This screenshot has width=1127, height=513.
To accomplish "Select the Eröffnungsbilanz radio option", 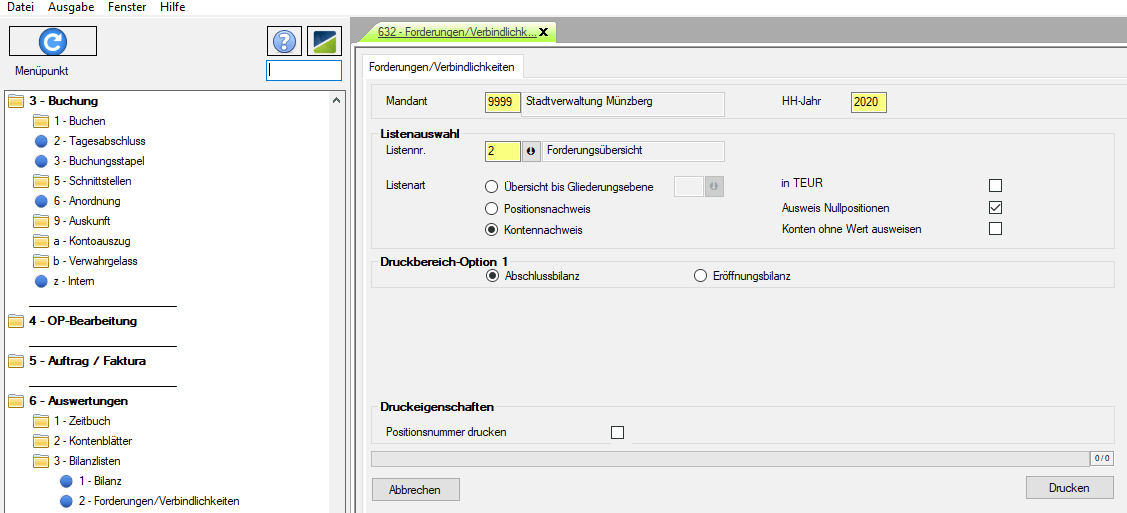I will pyautogui.click(x=700, y=276).
